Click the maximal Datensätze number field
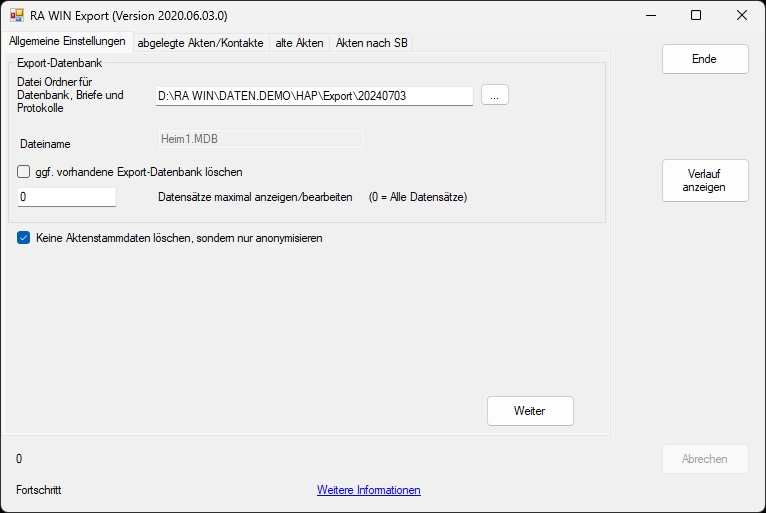Viewport: 766px width, 513px height. point(66,197)
